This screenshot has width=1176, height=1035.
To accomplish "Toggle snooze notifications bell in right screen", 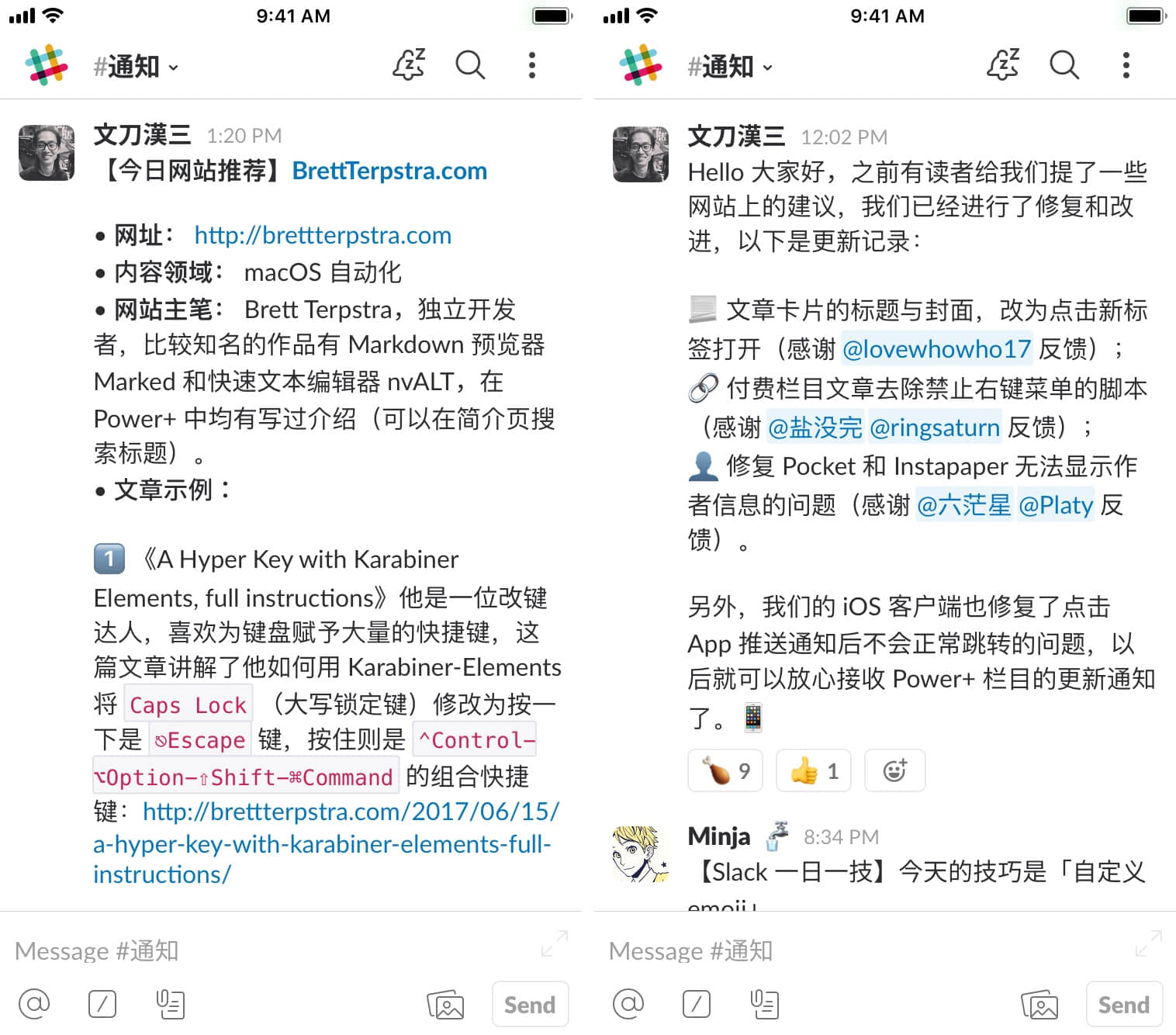I will tap(1003, 65).
